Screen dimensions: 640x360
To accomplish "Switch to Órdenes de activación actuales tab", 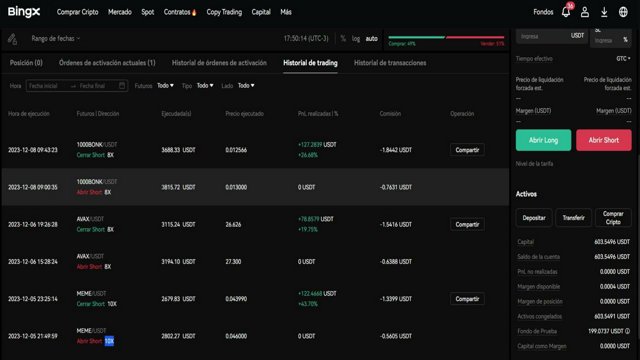I will (x=107, y=63).
